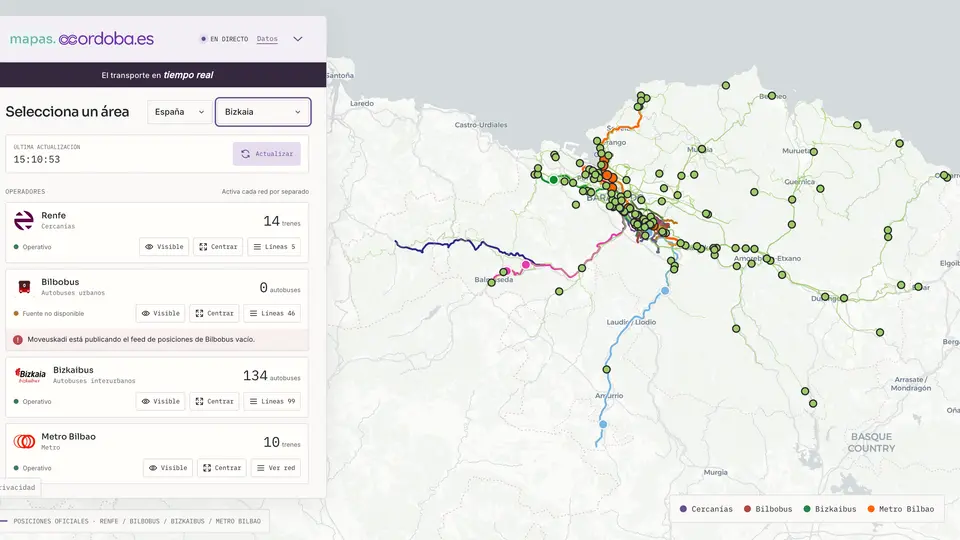This screenshot has width=960, height=540.
Task: Expand Bilbobus Líneas 46 list
Action: (272, 313)
